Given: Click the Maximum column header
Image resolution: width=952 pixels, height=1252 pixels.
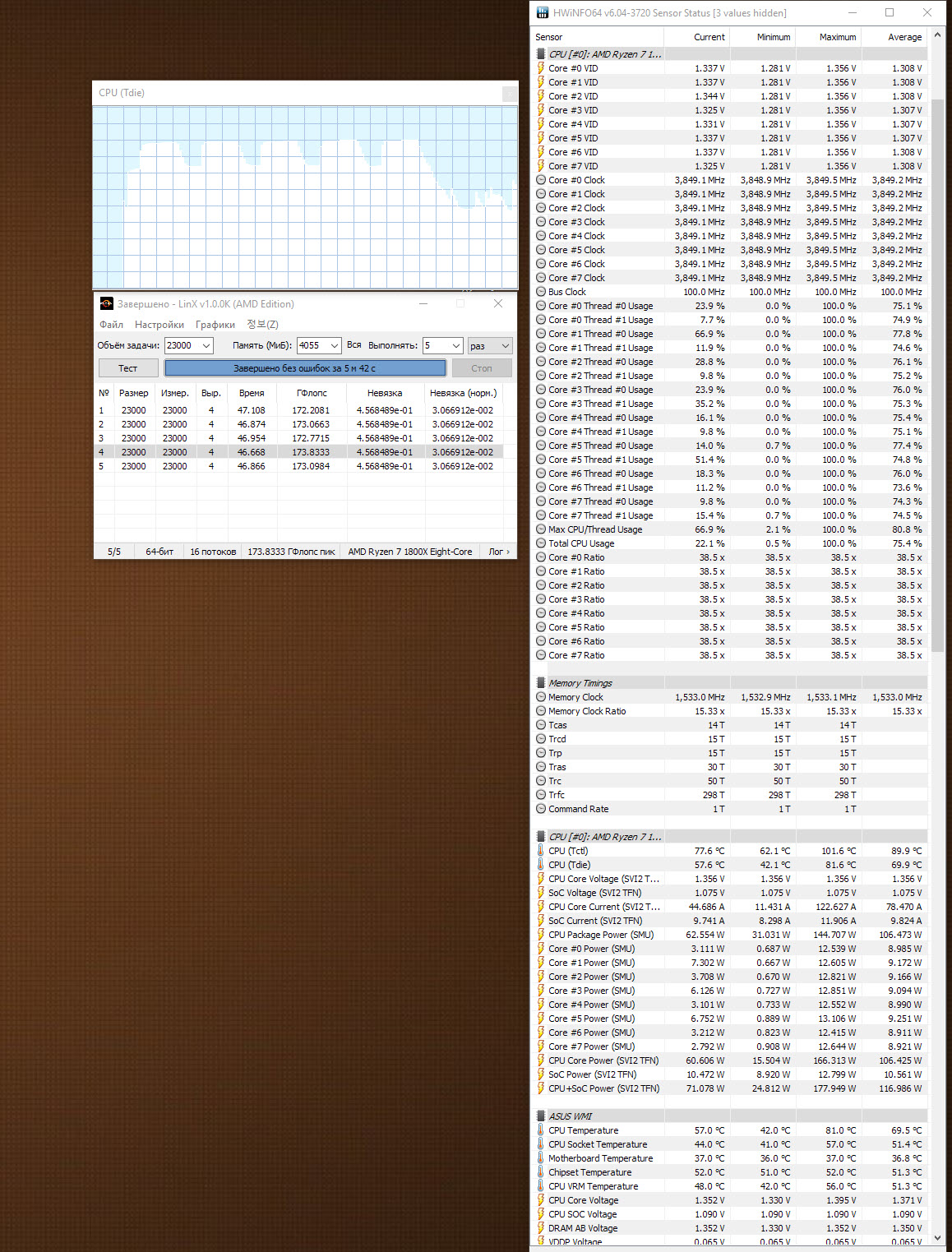Looking at the screenshot, I should 827,37.
